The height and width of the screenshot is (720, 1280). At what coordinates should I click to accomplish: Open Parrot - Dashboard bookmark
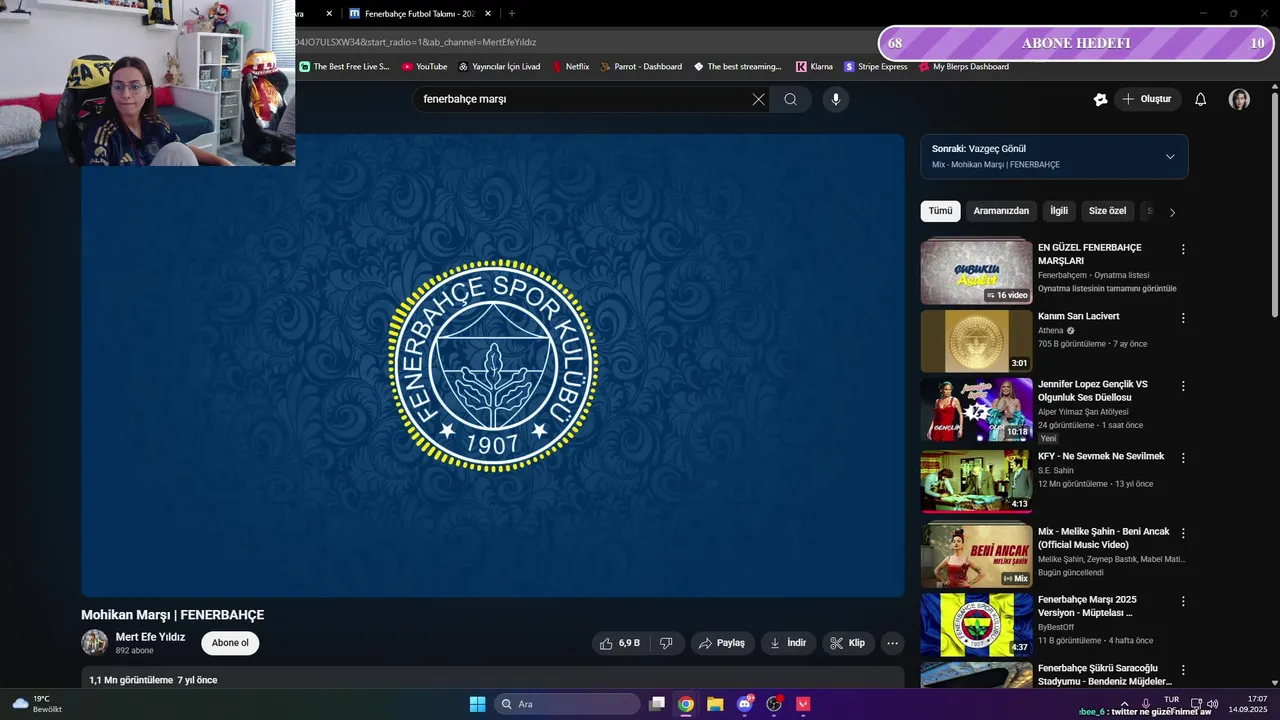640,67
